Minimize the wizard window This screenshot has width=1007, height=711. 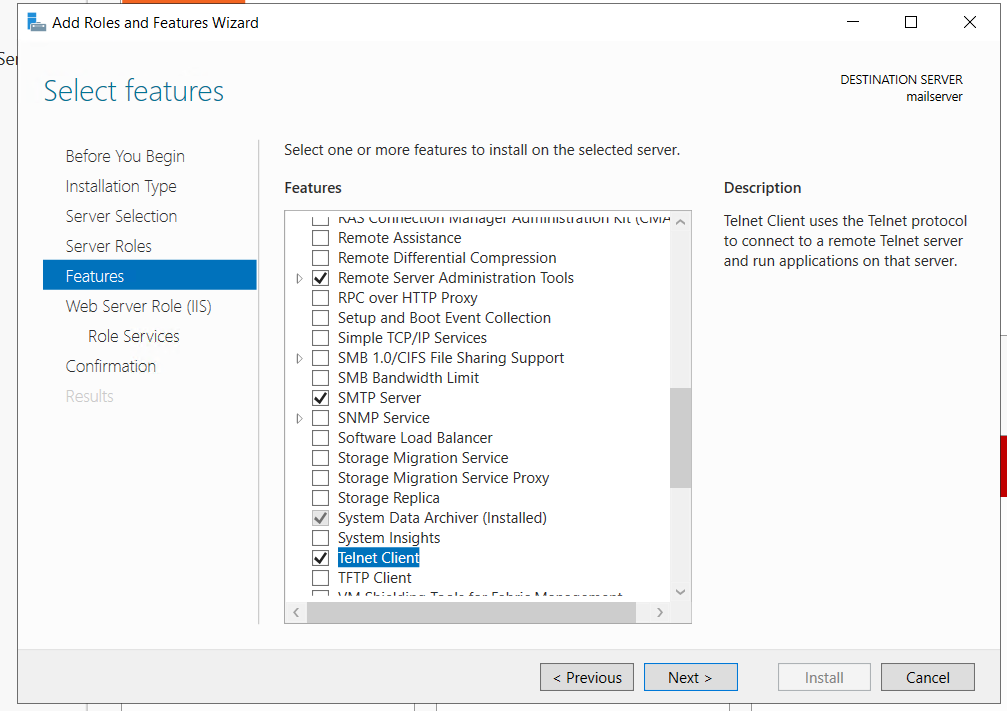coord(853,22)
